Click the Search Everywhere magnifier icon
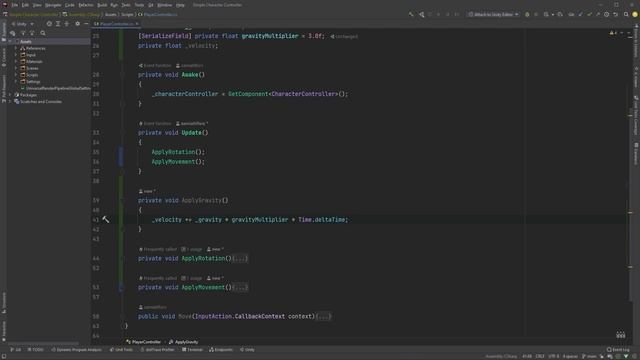 (x=626, y=14)
